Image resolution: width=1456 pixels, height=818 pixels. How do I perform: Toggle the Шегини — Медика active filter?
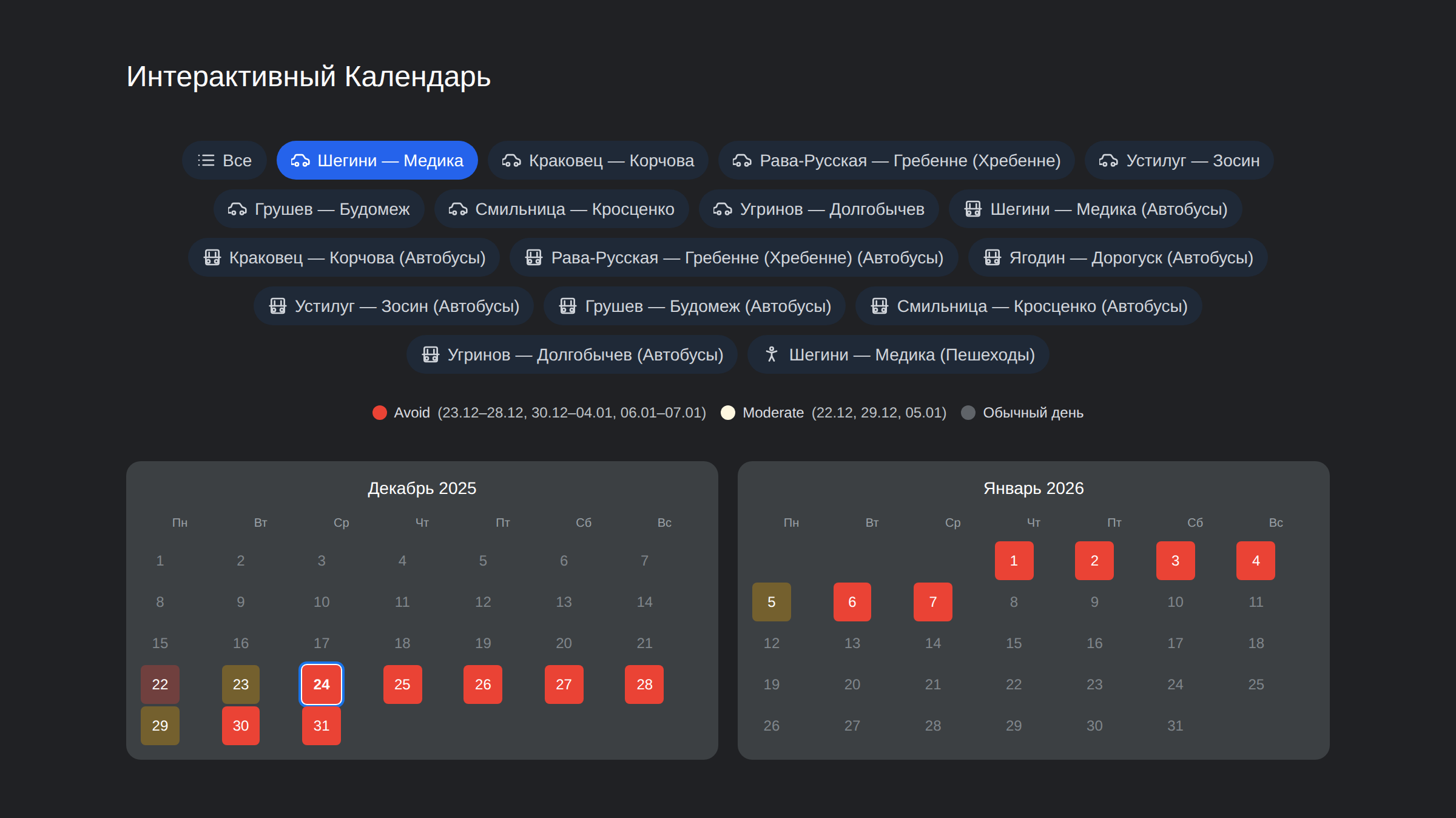pyautogui.click(x=377, y=160)
